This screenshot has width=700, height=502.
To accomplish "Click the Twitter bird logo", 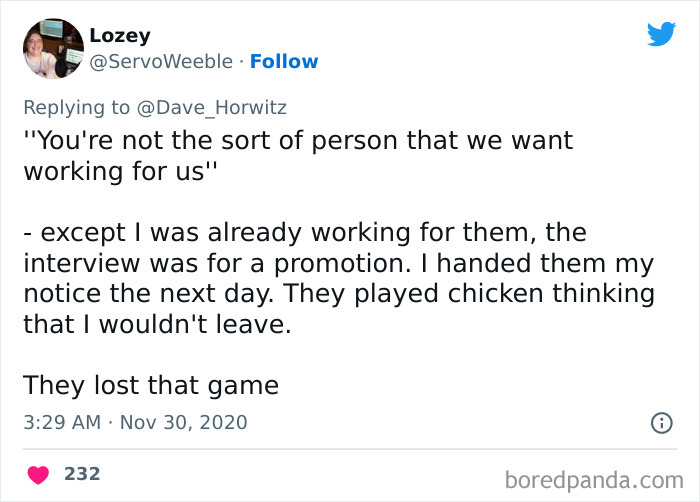I will click(661, 34).
